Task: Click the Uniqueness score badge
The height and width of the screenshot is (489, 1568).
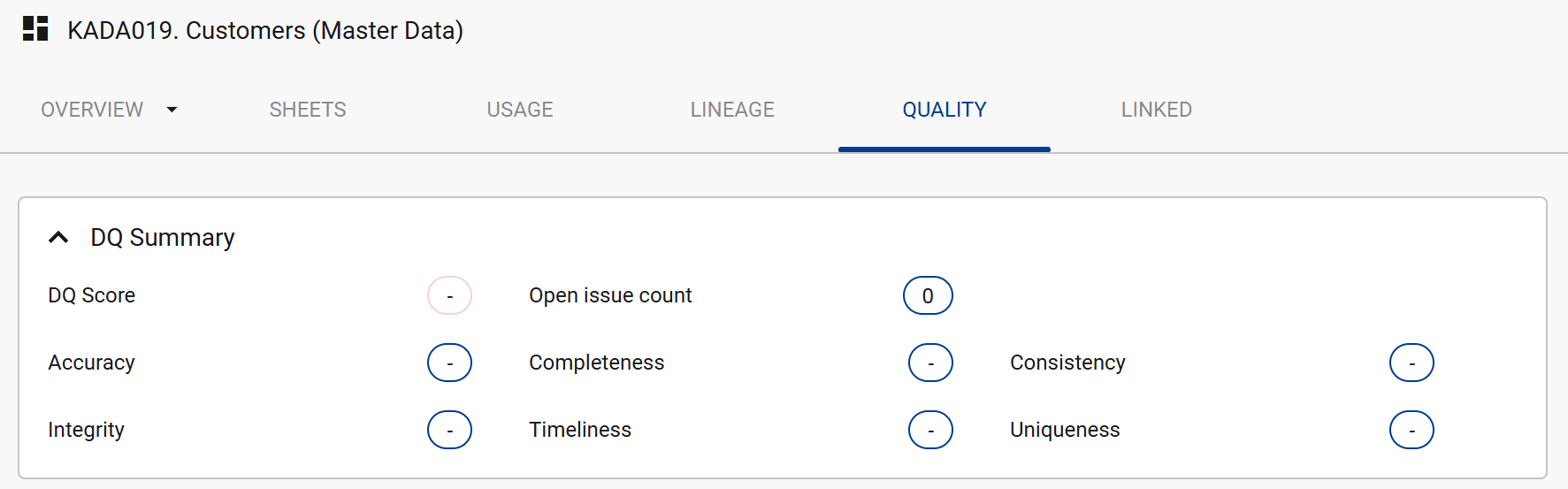Action: pyautogui.click(x=1411, y=430)
